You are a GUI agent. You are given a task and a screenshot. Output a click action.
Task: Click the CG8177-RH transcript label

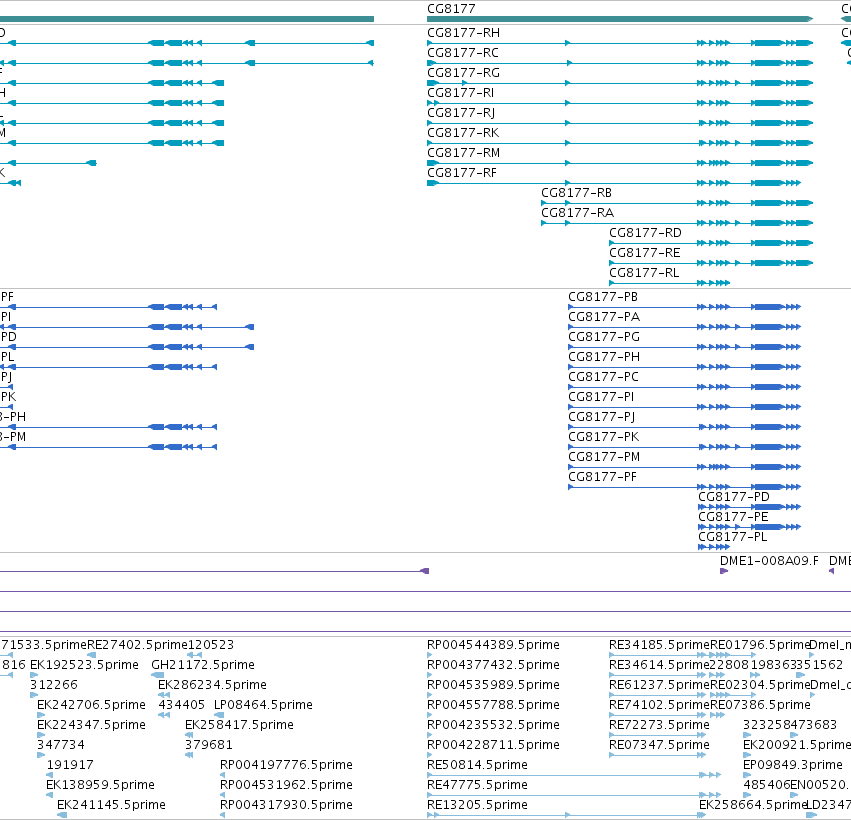463,33
